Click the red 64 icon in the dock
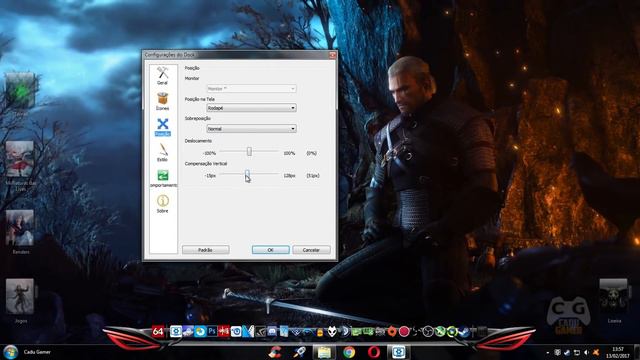The height and width of the screenshot is (360, 640). pyautogui.click(x=158, y=332)
